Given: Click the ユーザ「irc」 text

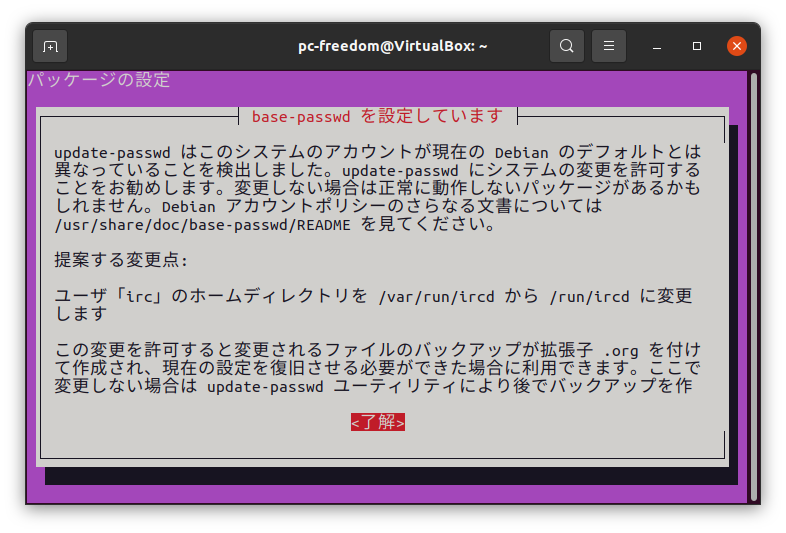Looking at the screenshot, I should (108, 296).
